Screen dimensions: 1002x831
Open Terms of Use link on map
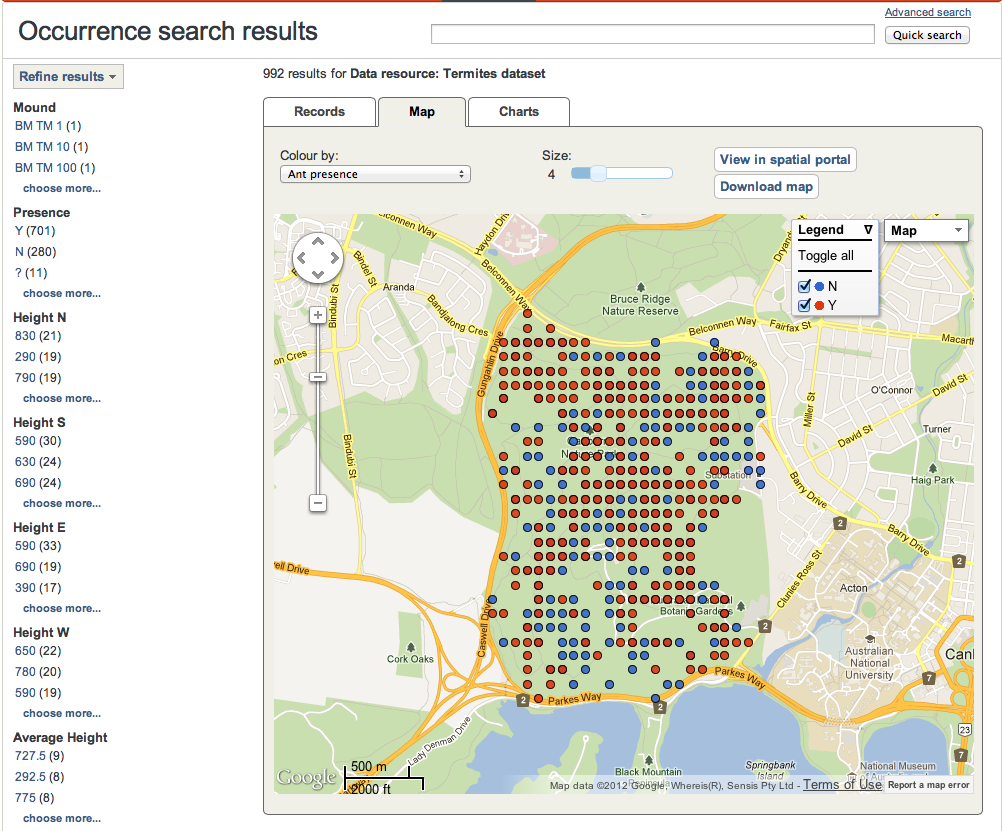[x=842, y=784]
